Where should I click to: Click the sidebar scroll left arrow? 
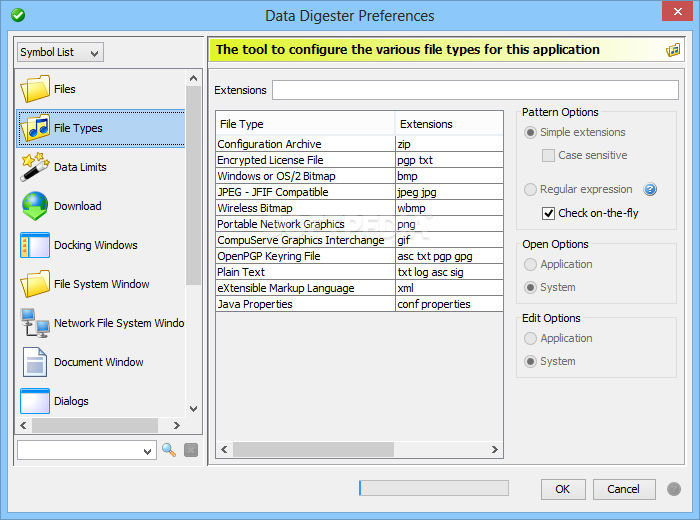(23, 425)
